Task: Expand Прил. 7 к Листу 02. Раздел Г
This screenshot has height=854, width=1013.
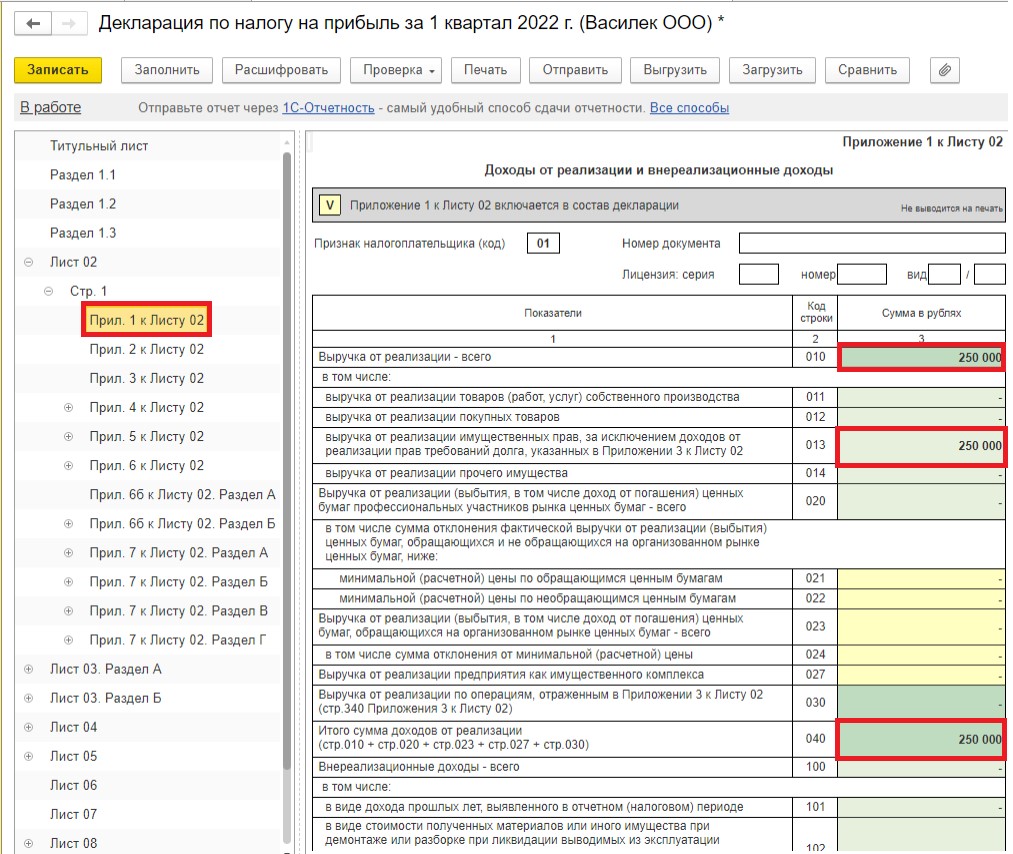Action: tap(68, 640)
